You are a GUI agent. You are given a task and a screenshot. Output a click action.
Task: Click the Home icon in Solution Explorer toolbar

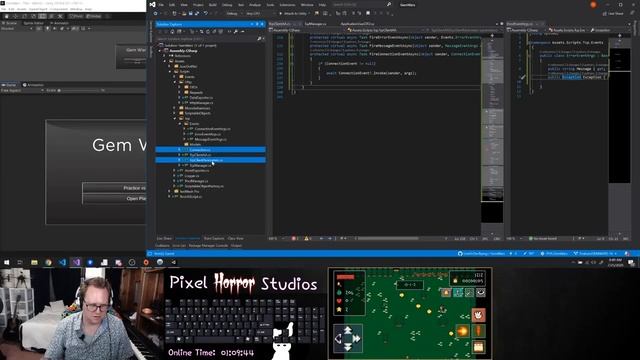click(172, 31)
